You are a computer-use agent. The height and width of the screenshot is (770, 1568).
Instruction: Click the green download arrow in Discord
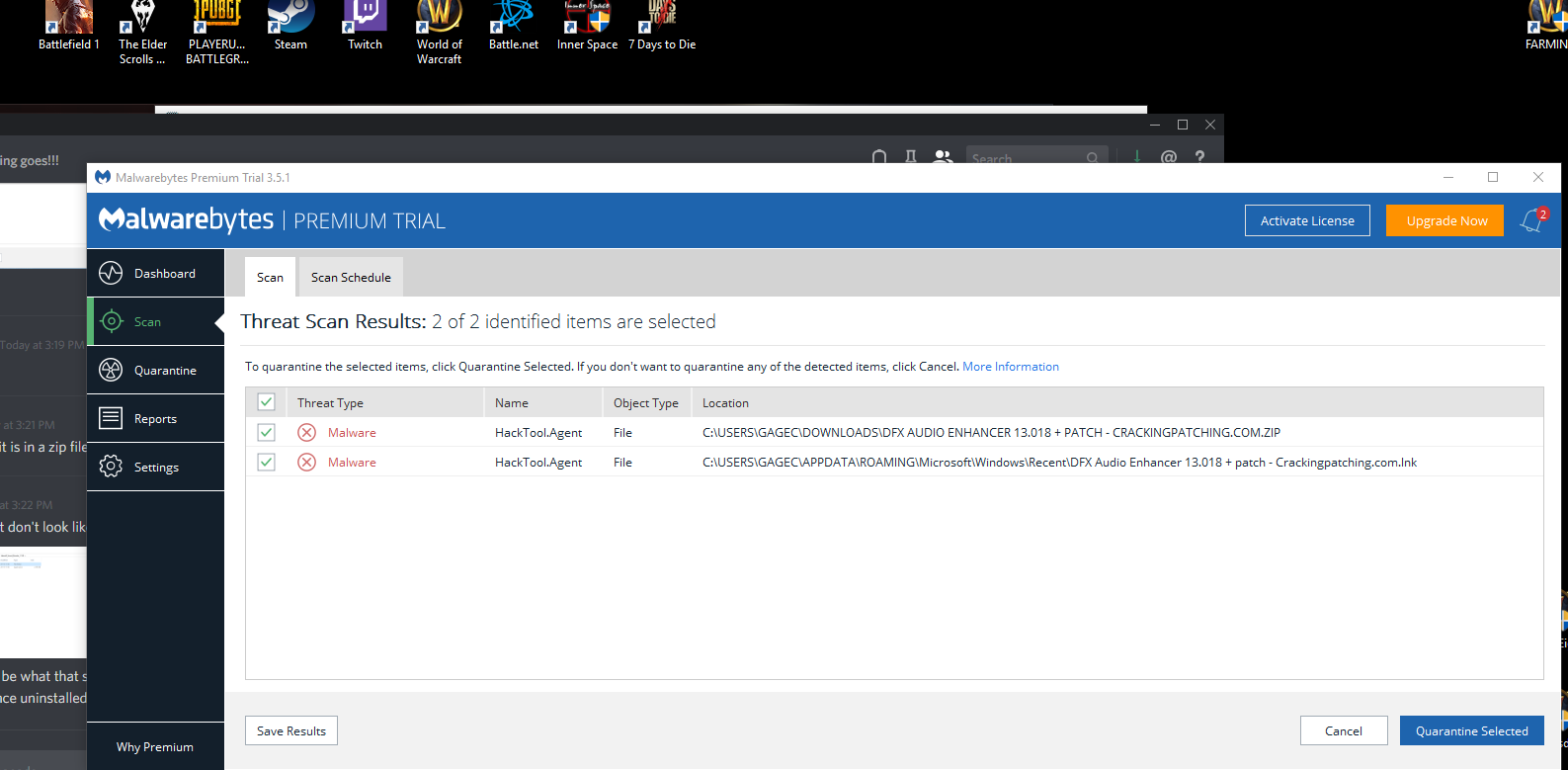(1137, 156)
